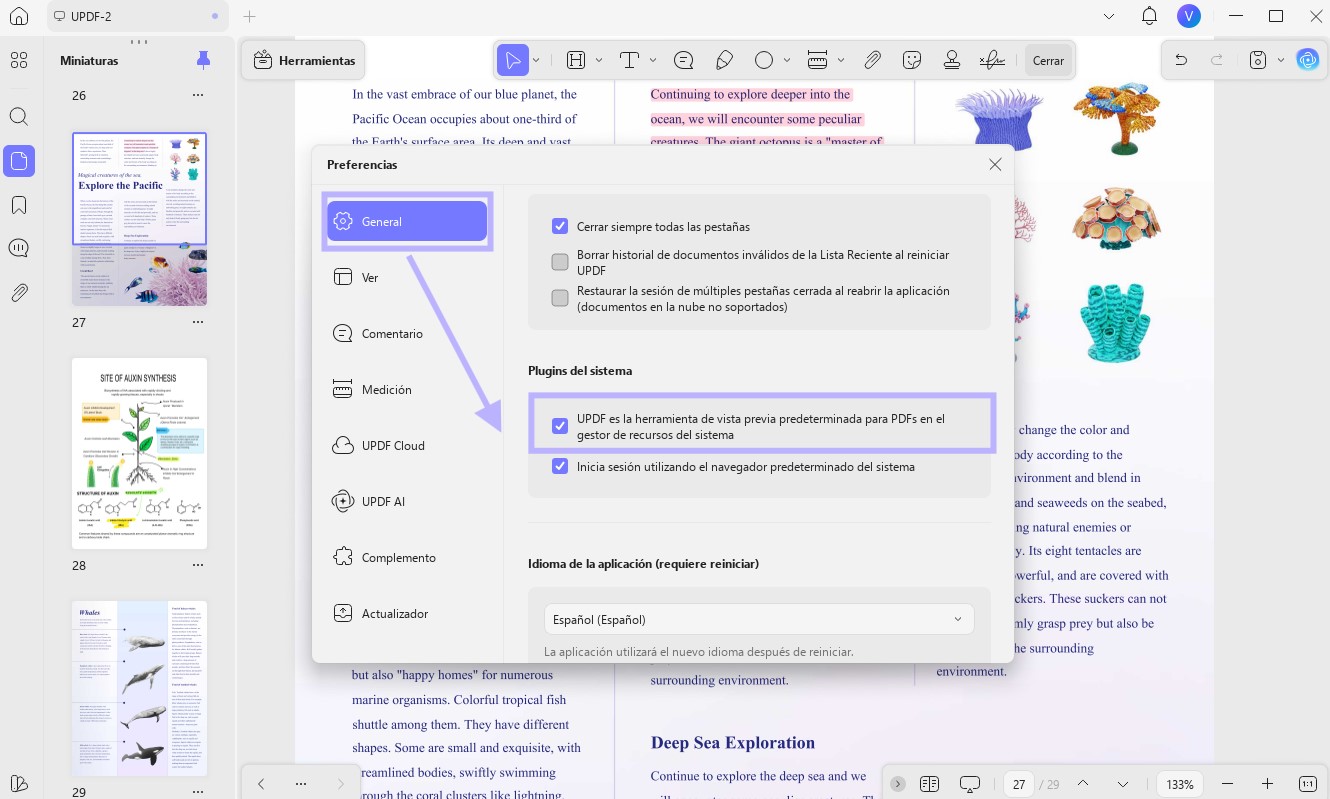Screen dimensions: 1330x799
Task: Open the tab list chevron in title bar
Action: (1109, 16)
